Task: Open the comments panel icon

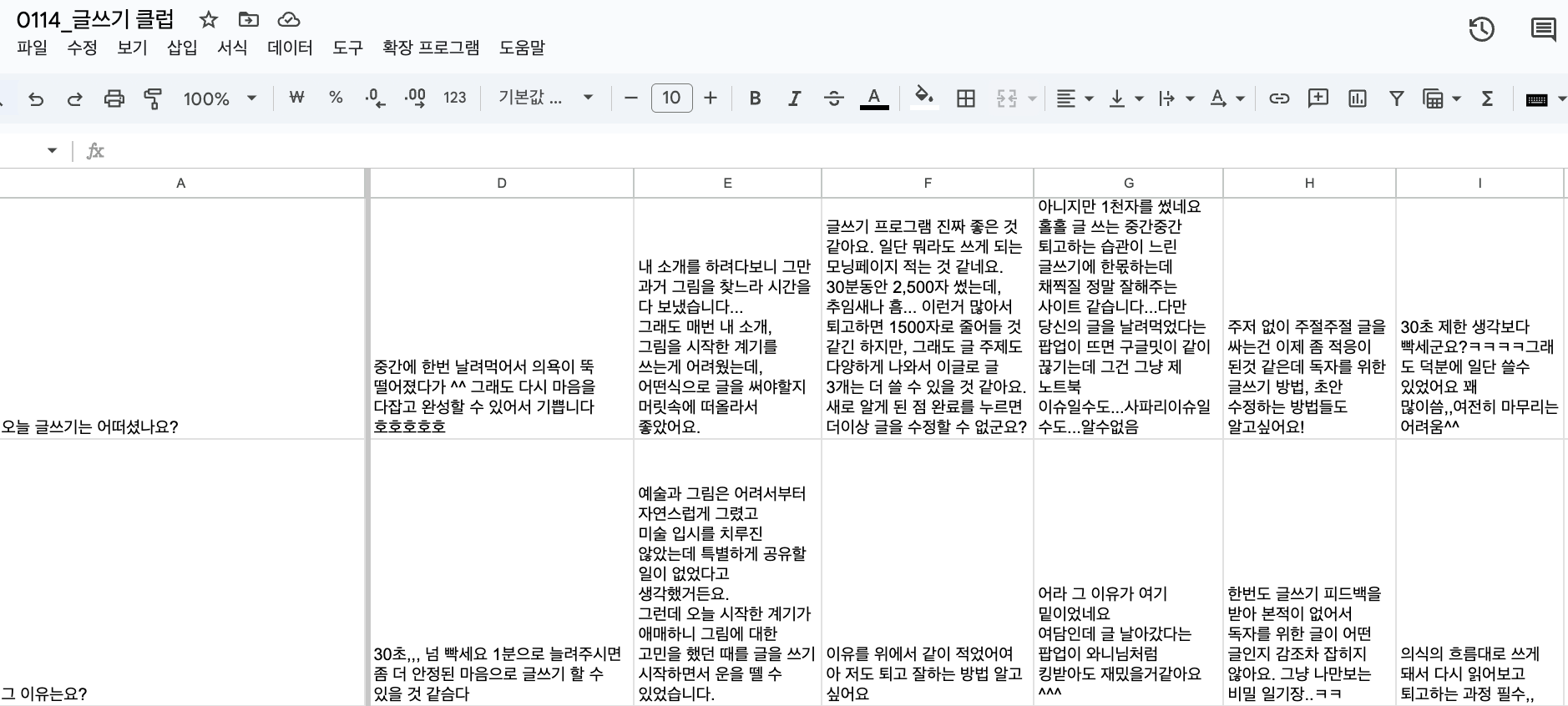Action: coord(1543,30)
